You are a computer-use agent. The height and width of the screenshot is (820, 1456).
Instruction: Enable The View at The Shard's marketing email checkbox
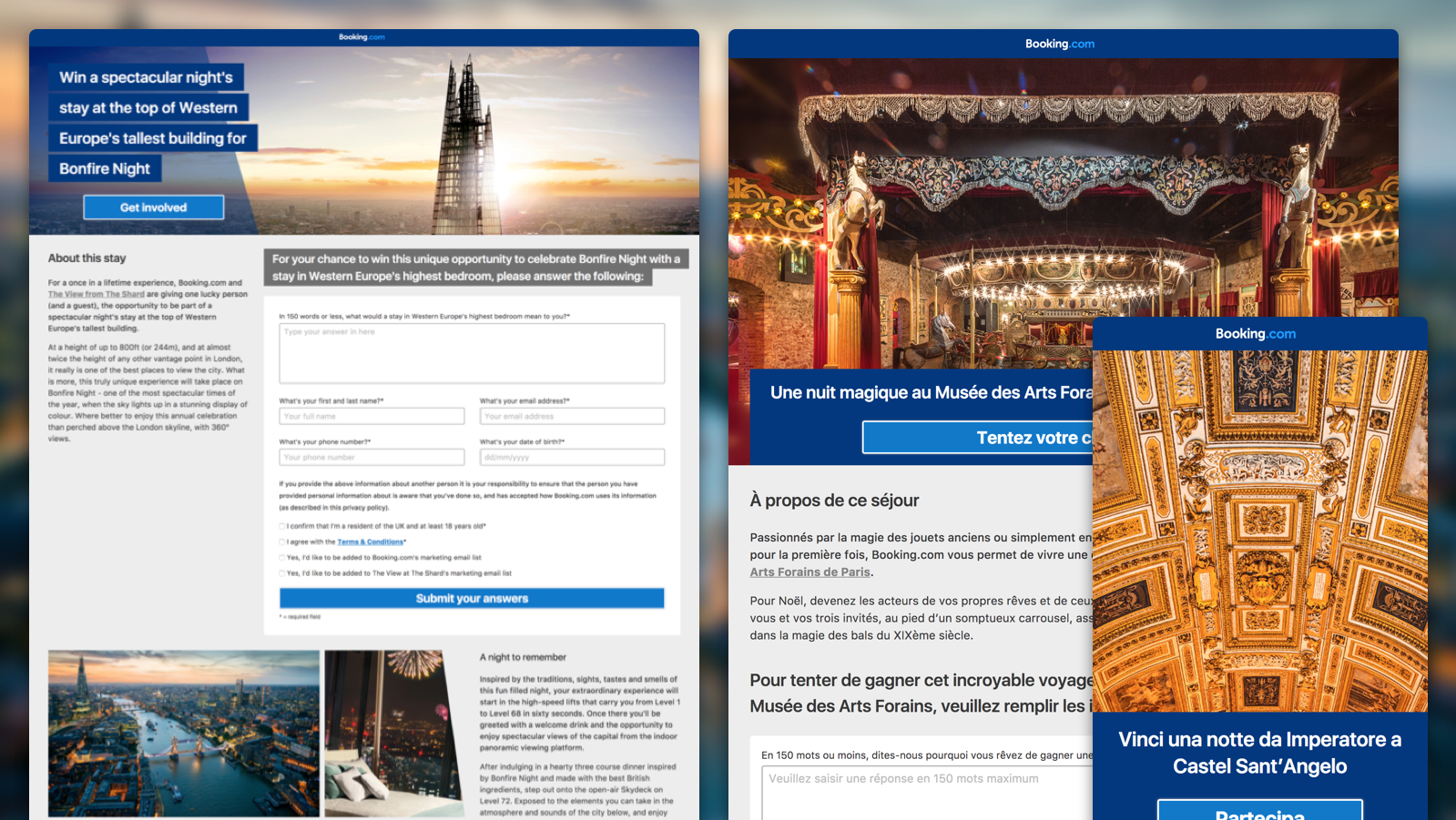pos(282,573)
